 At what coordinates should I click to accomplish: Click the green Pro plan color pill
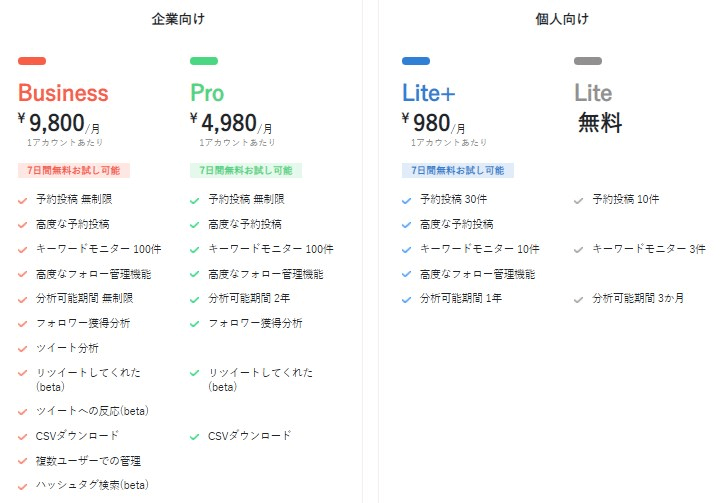pyautogui.click(x=204, y=61)
